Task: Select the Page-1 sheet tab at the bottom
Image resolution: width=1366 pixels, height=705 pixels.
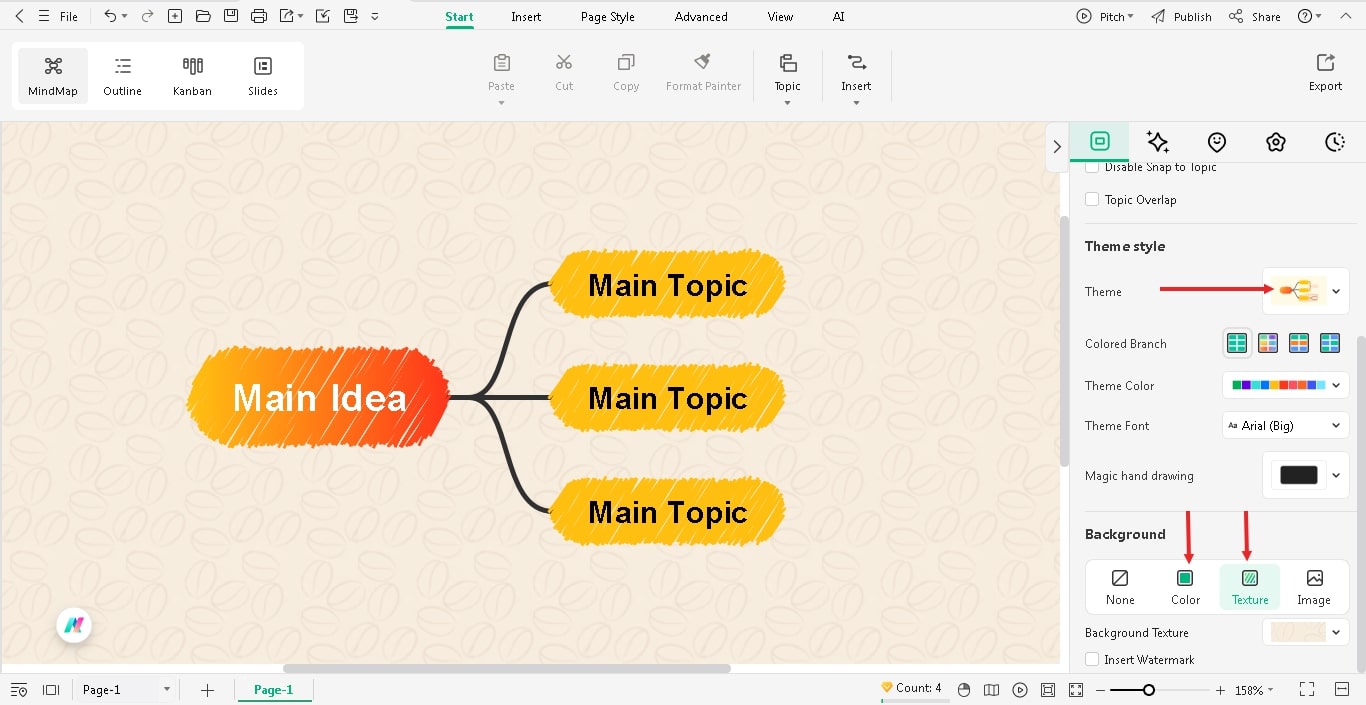Action: 274,690
